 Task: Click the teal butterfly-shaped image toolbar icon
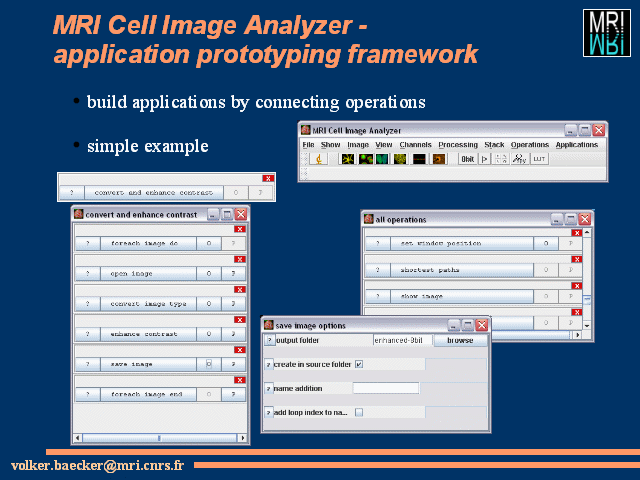point(382,159)
